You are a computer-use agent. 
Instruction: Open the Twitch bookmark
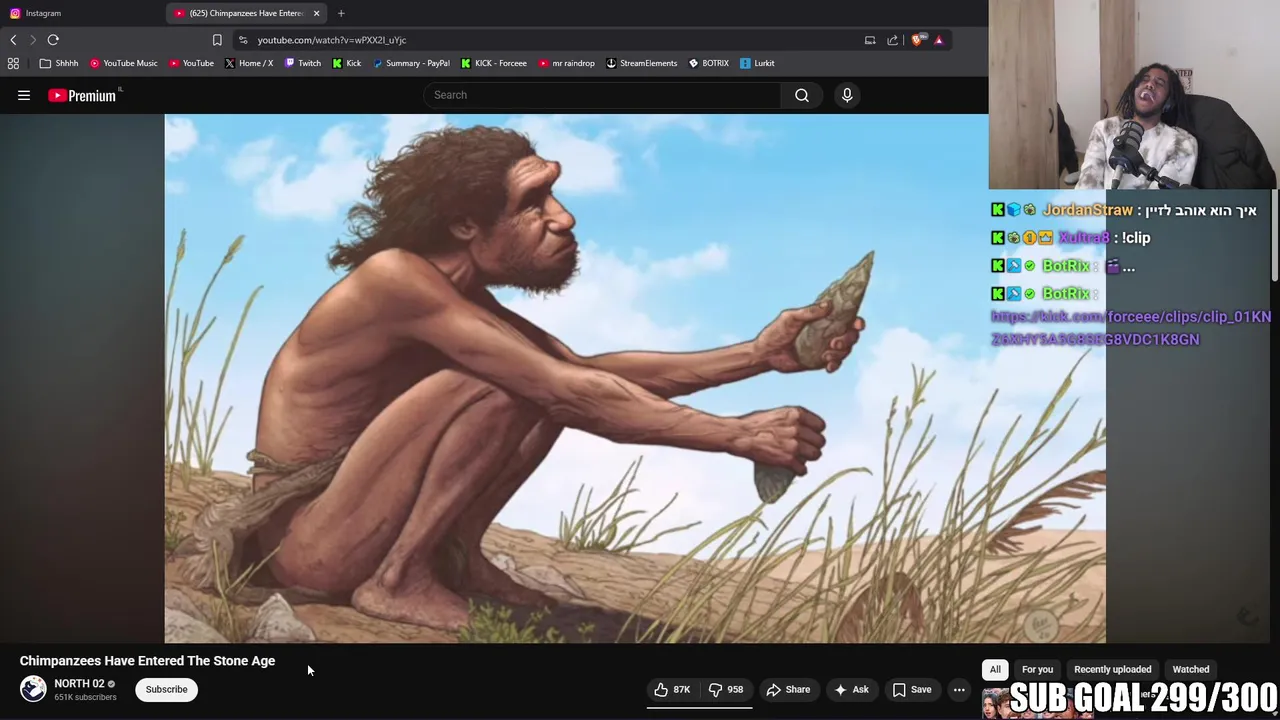point(303,63)
